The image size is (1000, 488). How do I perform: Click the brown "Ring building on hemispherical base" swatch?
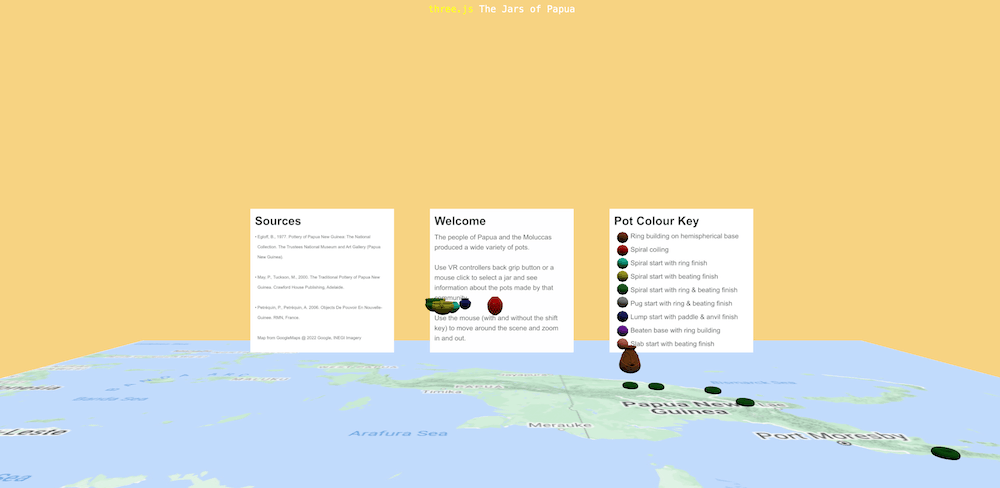622,237
